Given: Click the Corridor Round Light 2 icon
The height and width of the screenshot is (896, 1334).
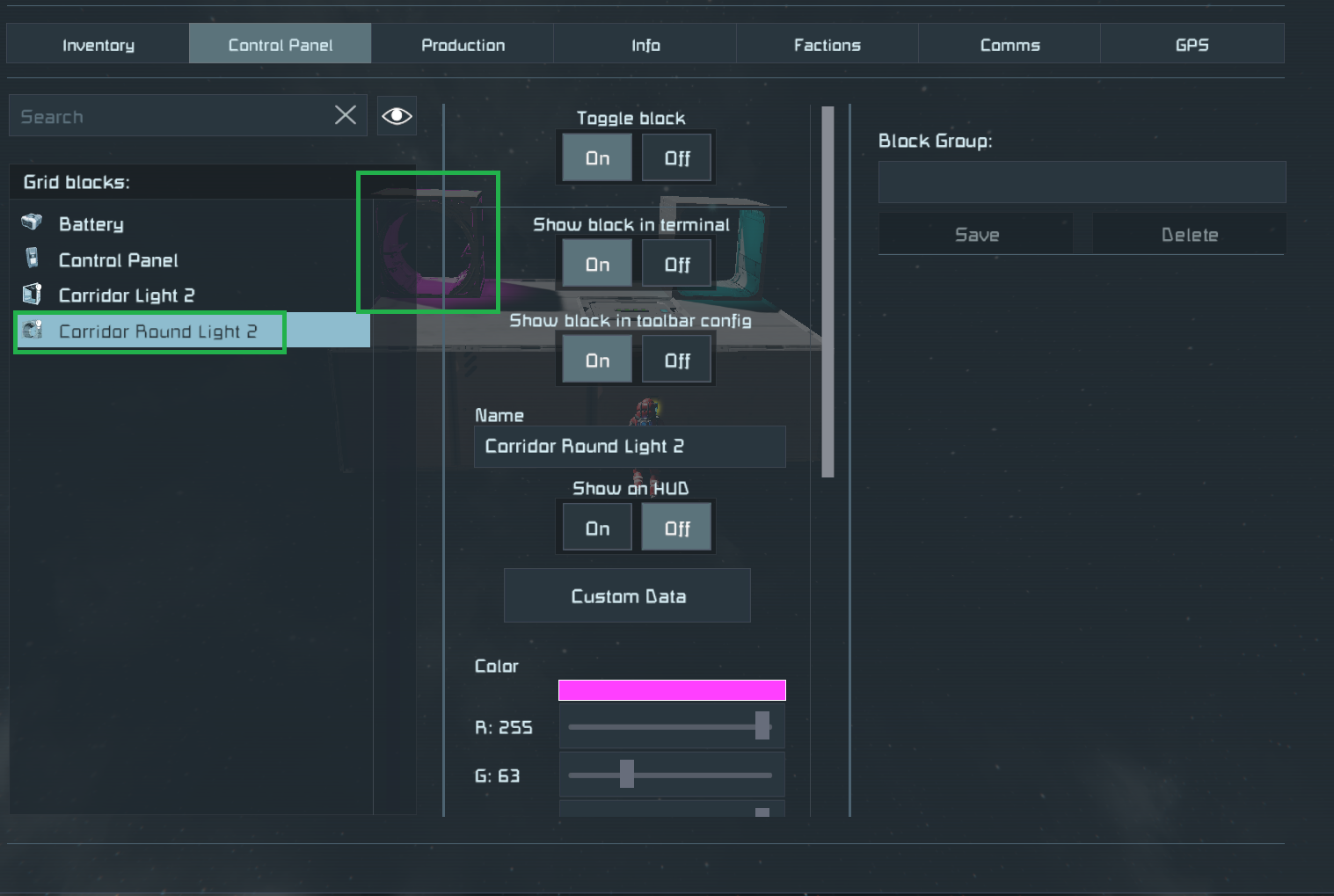Looking at the screenshot, I should (x=33, y=330).
